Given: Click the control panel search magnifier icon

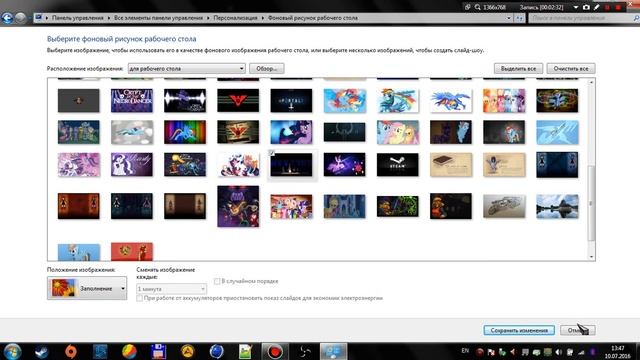Looking at the screenshot, I should [636, 18].
